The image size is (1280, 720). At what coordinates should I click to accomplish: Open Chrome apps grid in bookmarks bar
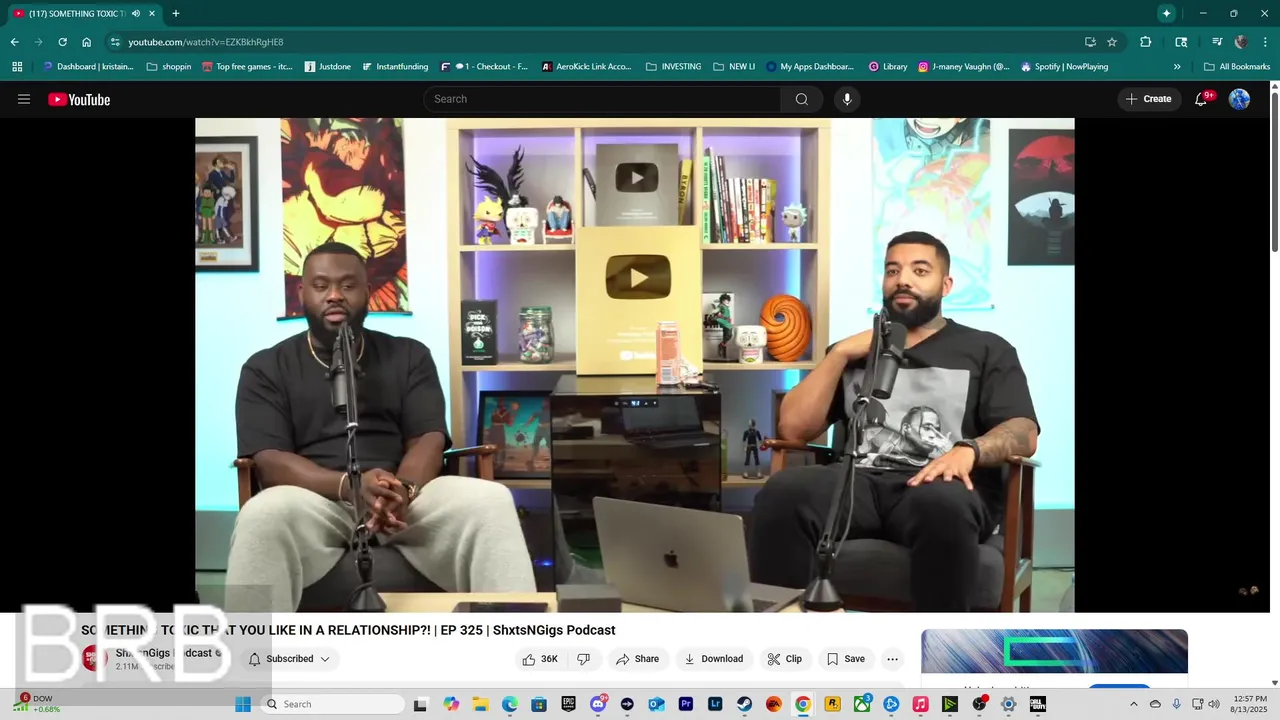pos(17,67)
